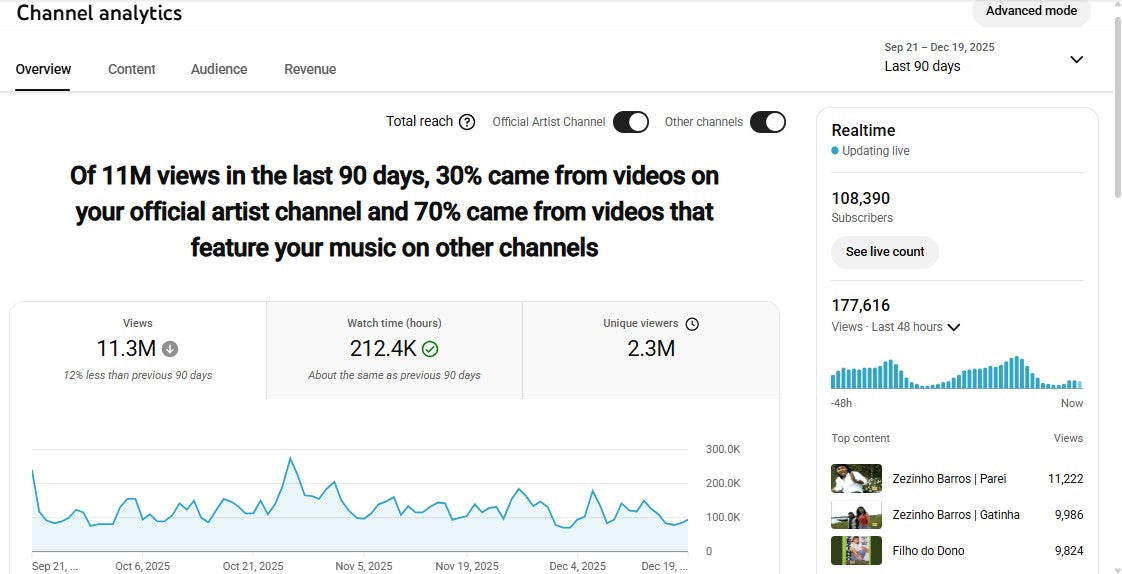This screenshot has width=1122, height=574.
Task: Click the Filho do Dono video thumbnail
Action: (856, 551)
